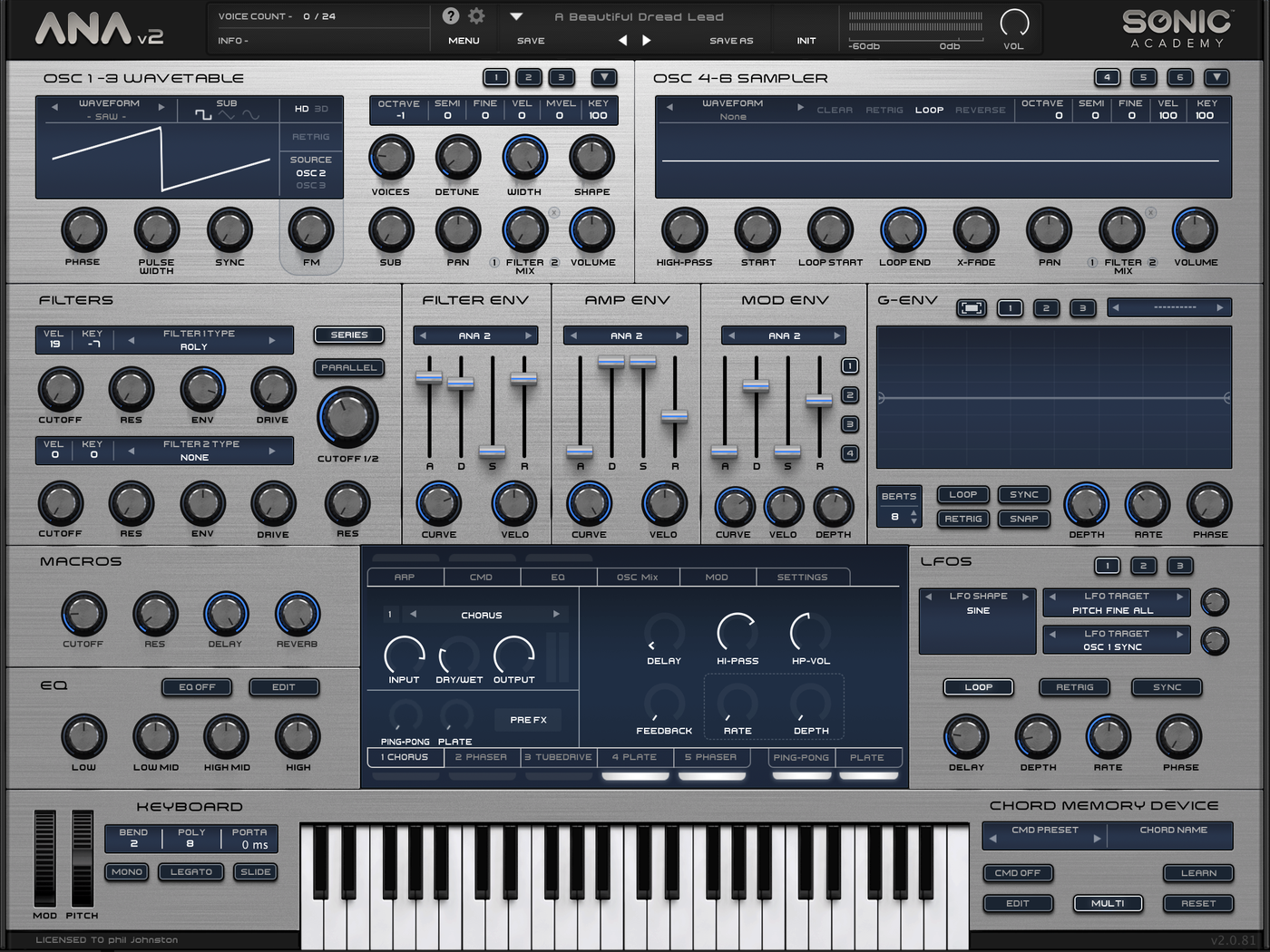The width and height of the screenshot is (1270, 952).
Task: Toggle G-ENV SNAP button
Action: pyautogui.click(x=1024, y=520)
